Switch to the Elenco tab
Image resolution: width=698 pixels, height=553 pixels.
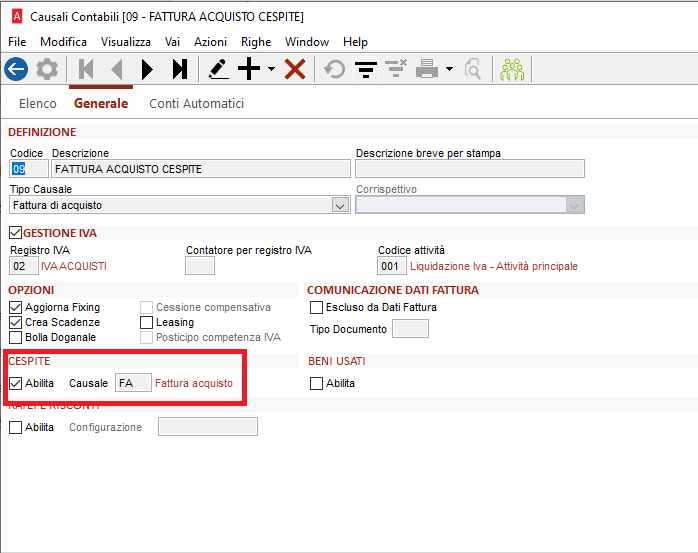38,103
